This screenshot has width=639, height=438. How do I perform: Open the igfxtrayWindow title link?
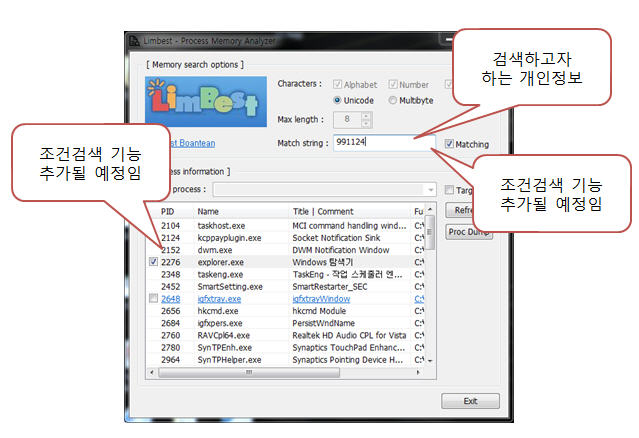point(320,298)
